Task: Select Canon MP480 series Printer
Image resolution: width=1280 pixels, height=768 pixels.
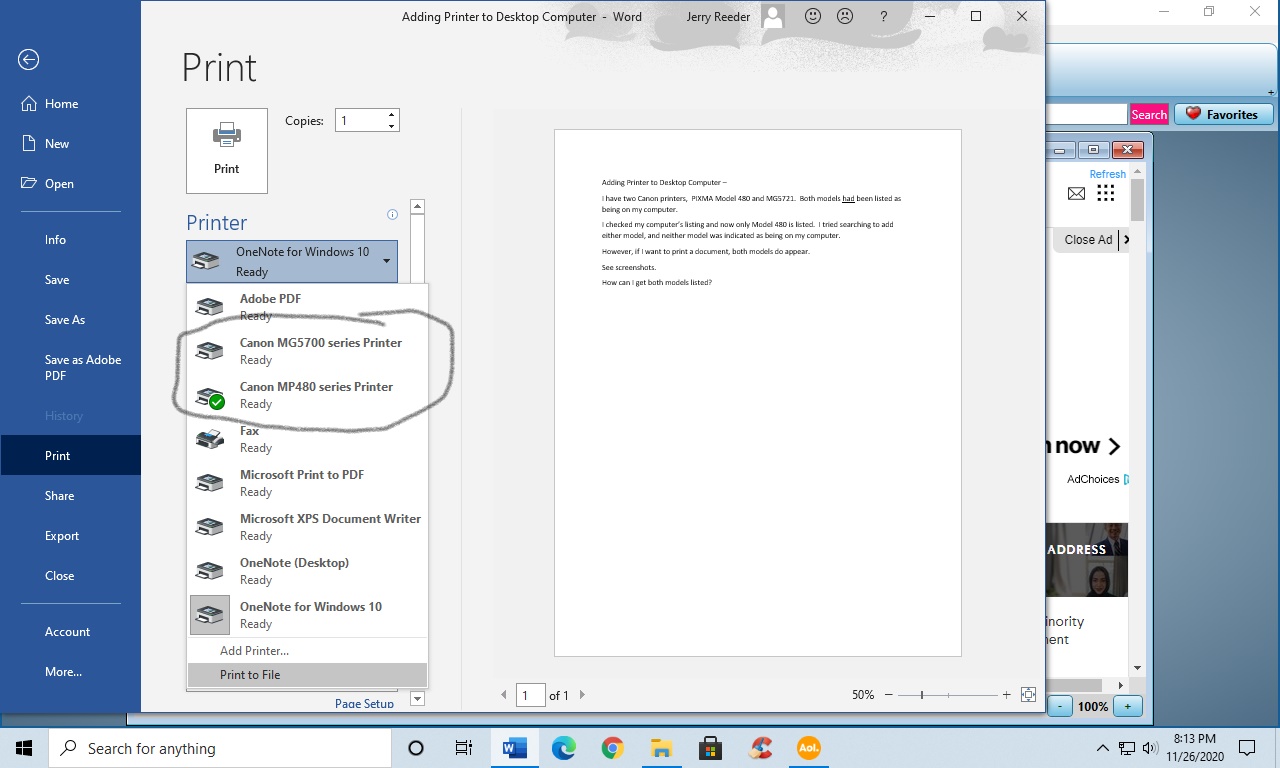Action: click(x=307, y=395)
